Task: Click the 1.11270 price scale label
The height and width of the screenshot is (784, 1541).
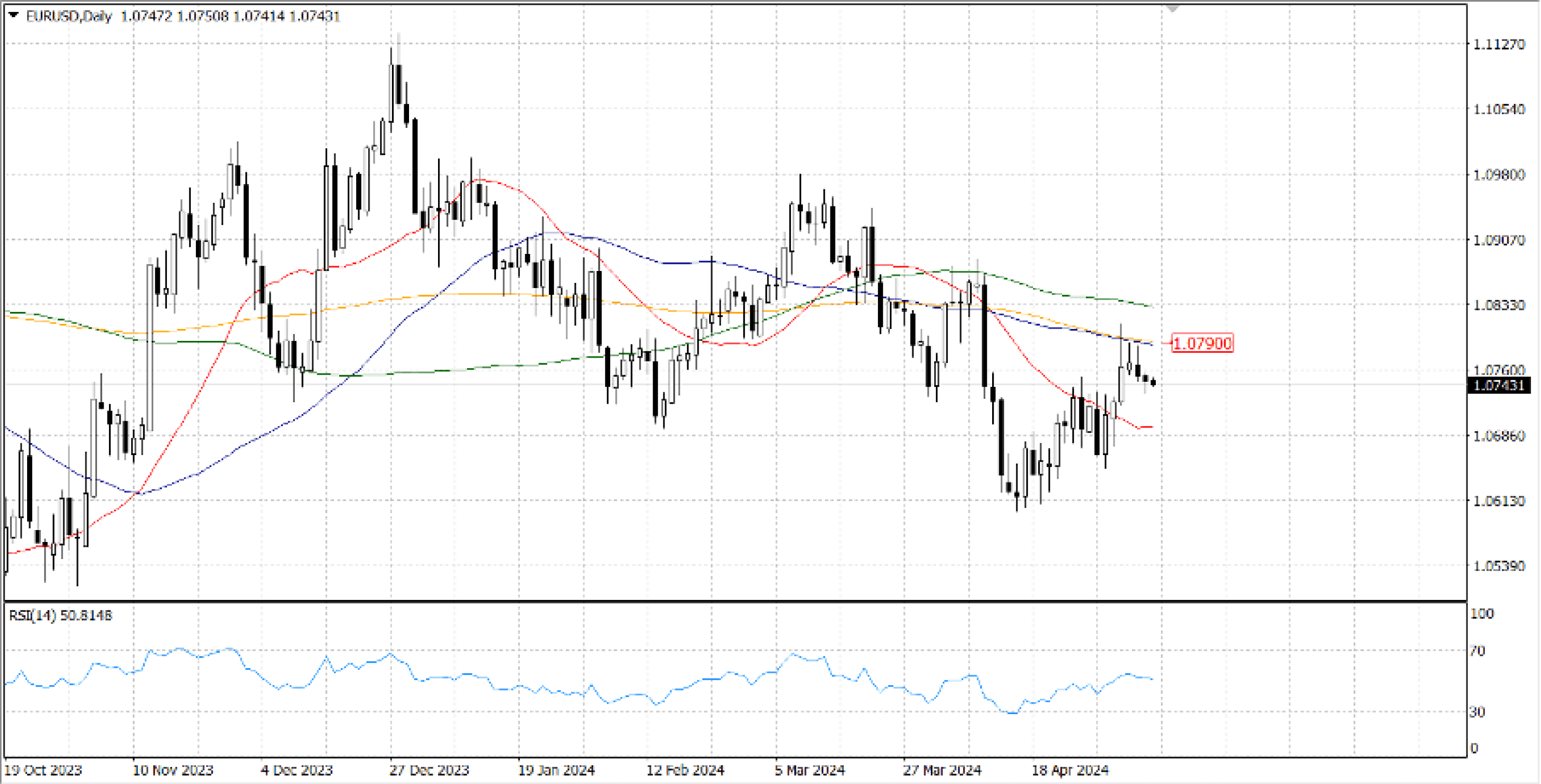Action: [x=1499, y=44]
